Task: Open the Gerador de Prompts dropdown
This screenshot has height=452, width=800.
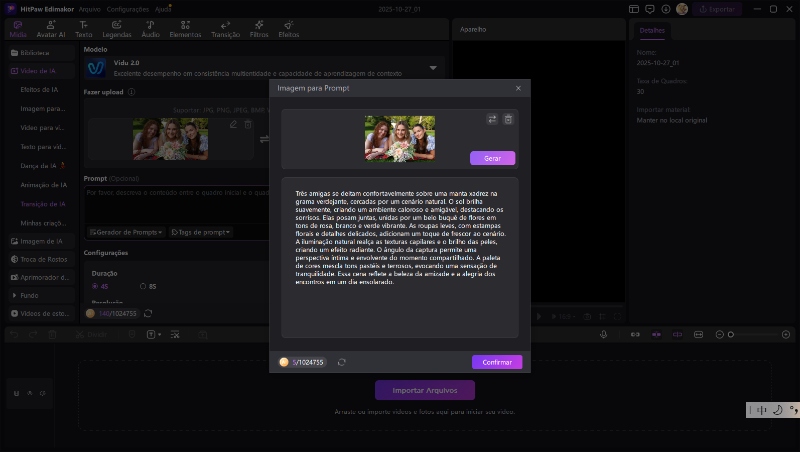Action: point(125,232)
